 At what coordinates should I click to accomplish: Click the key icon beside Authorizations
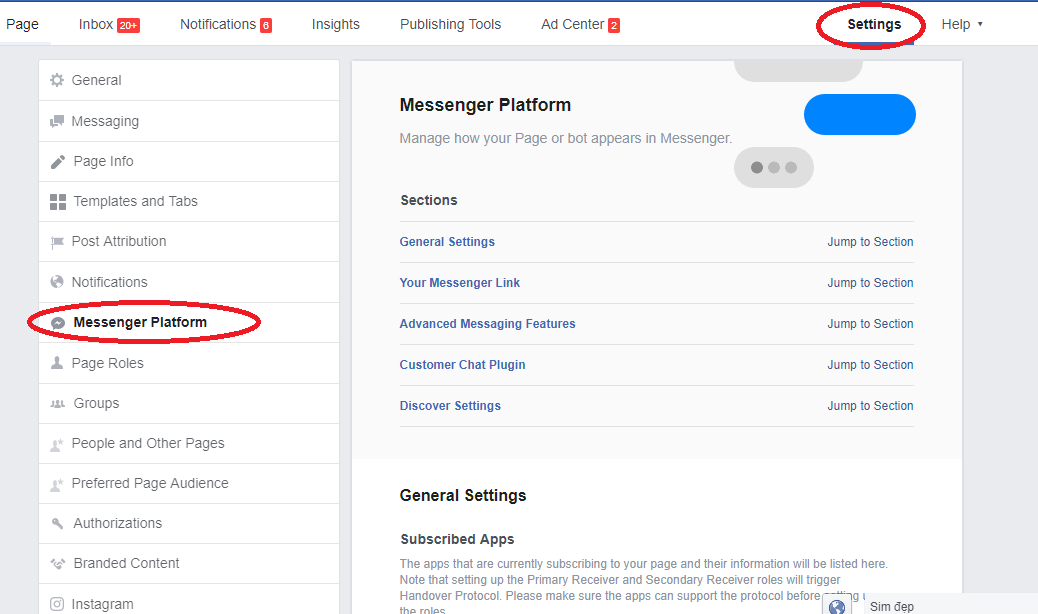pos(57,524)
